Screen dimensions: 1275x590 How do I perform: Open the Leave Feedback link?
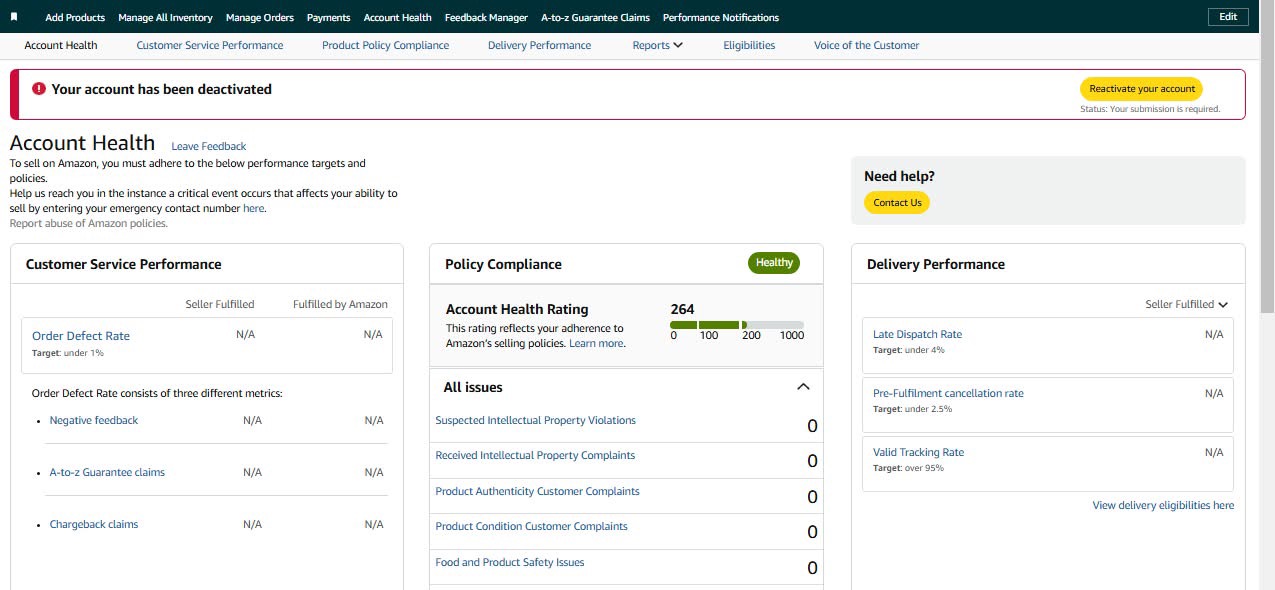click(209, 146)
